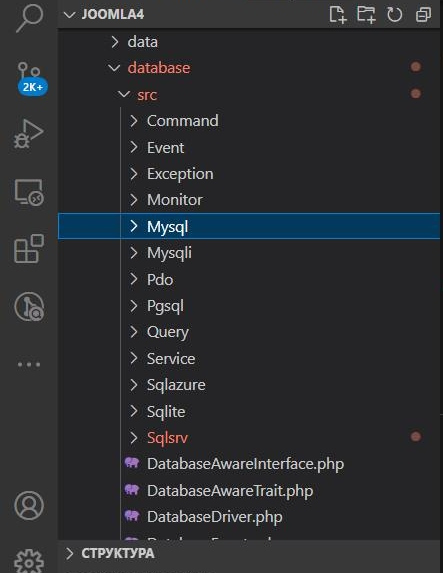
Task: Expand the Pgsql folder chevron
Action: (134, 306)
